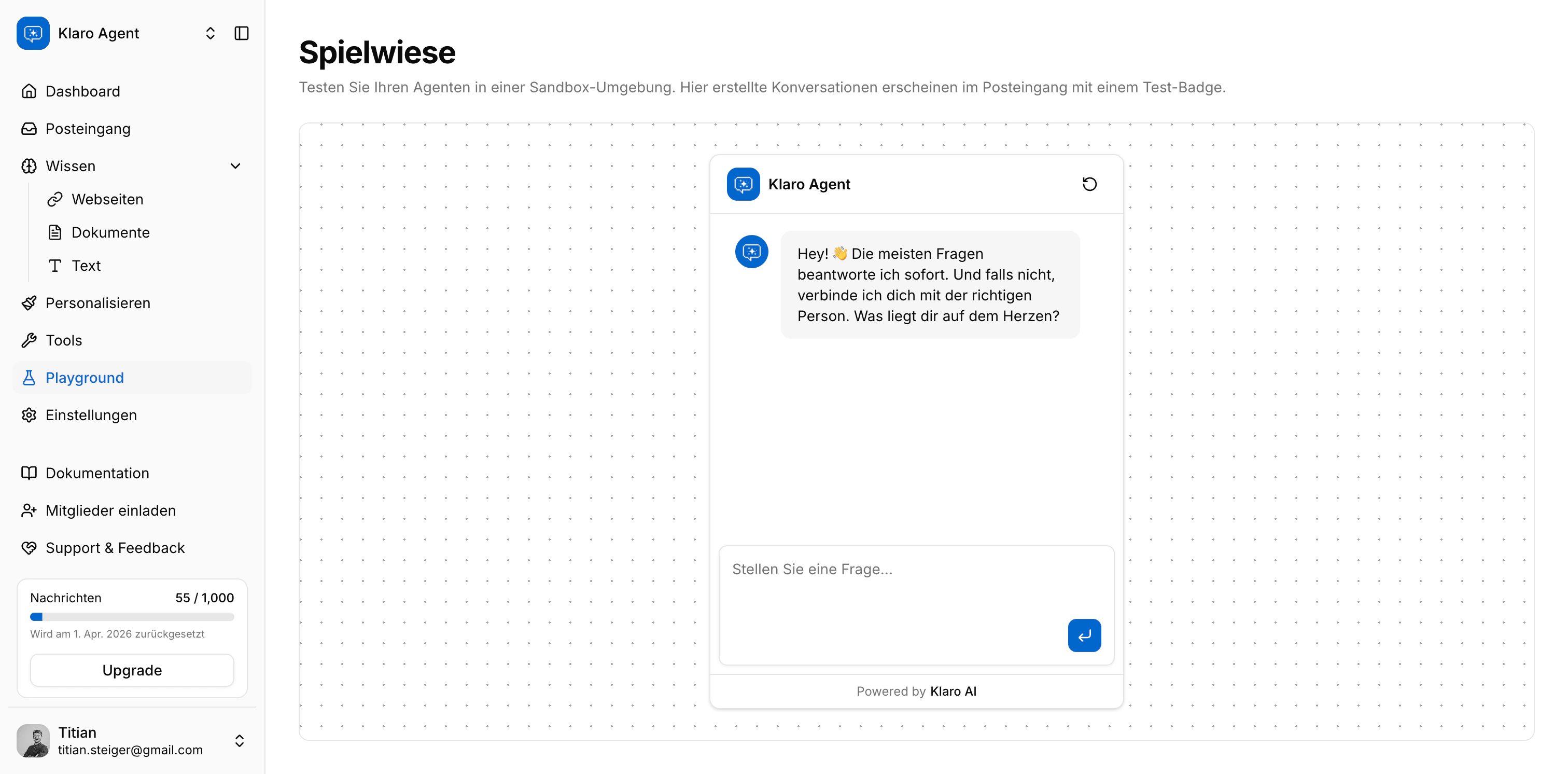
Task: Open Dokumente file icon
Action: tap(55, 232)
